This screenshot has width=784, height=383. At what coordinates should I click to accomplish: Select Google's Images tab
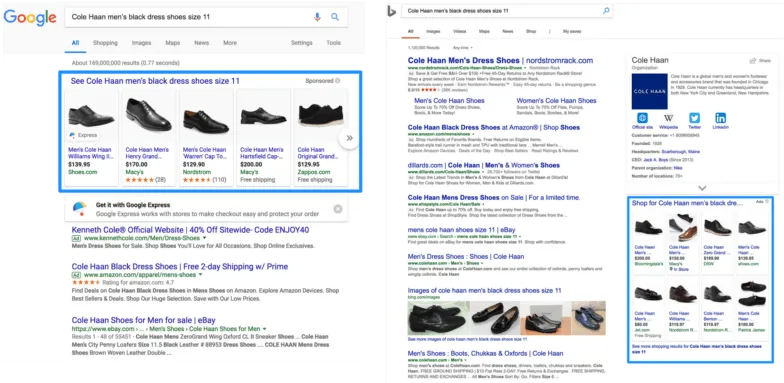[142, 43]
